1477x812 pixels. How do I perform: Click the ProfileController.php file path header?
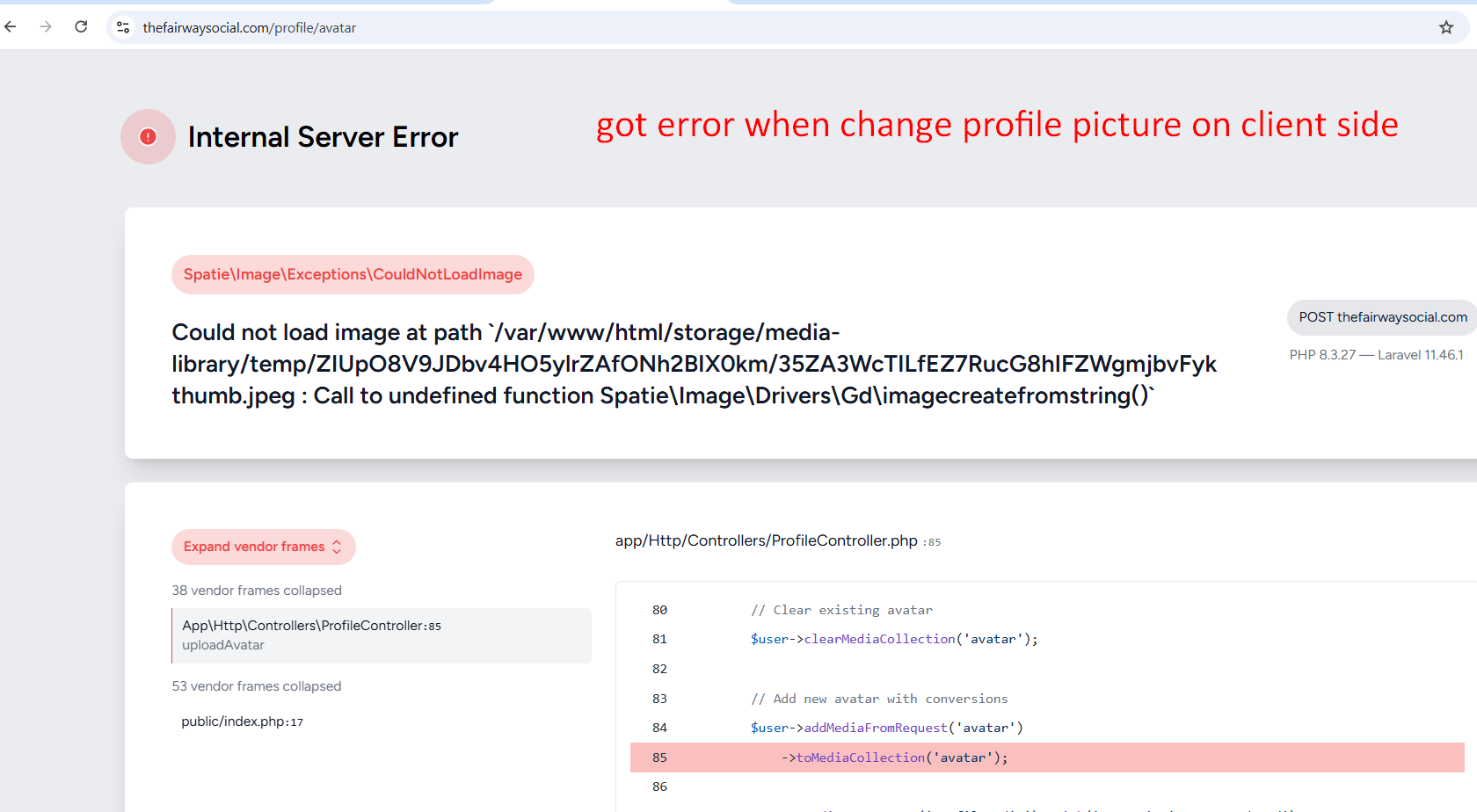click(766, 541)
